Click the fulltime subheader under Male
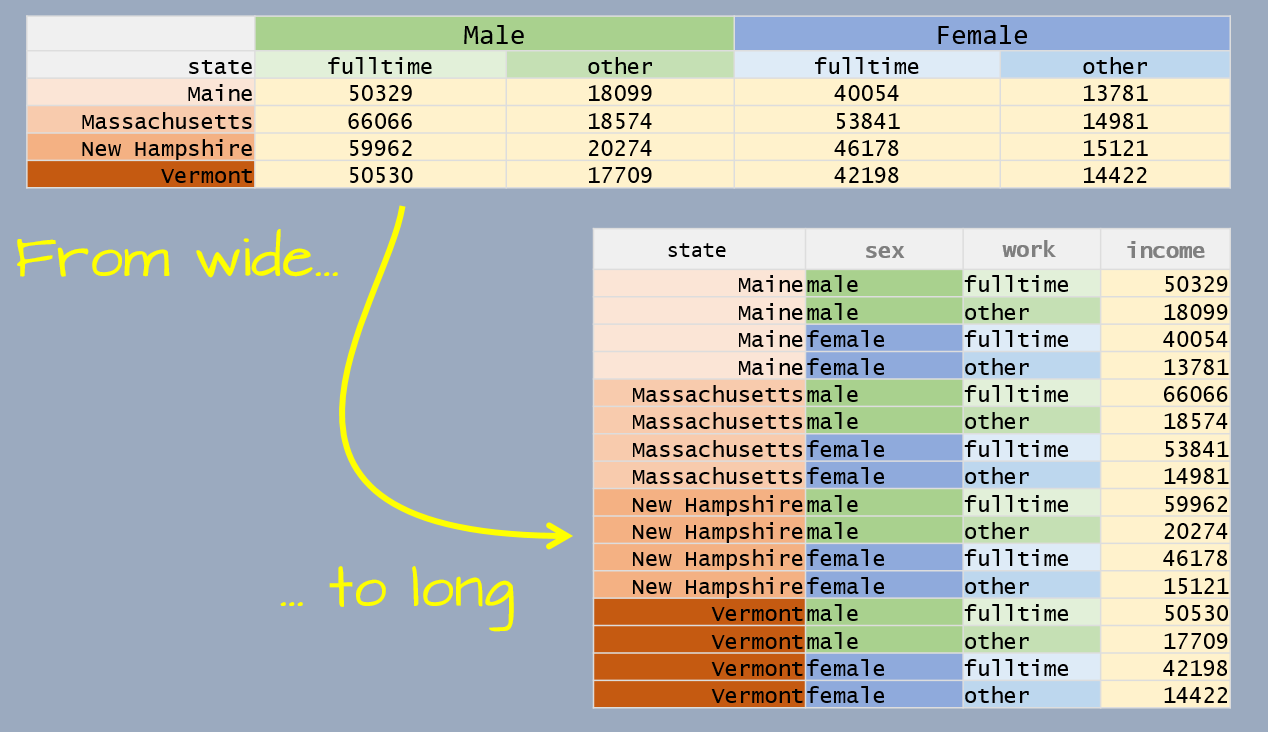The image size is (1268, 732). click(x=382, y=66)
